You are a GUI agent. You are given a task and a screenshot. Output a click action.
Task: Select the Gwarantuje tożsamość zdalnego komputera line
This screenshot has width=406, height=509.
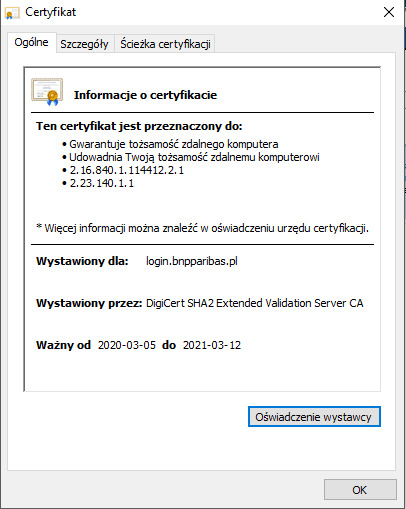click(x=174, y=144)
